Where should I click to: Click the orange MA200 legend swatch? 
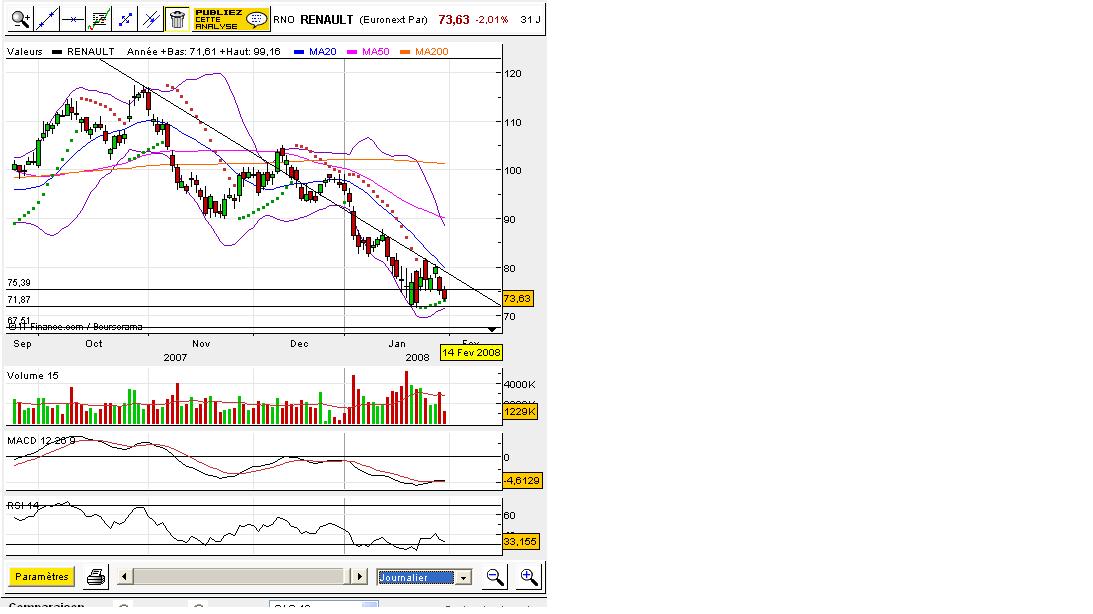[405, 52]
